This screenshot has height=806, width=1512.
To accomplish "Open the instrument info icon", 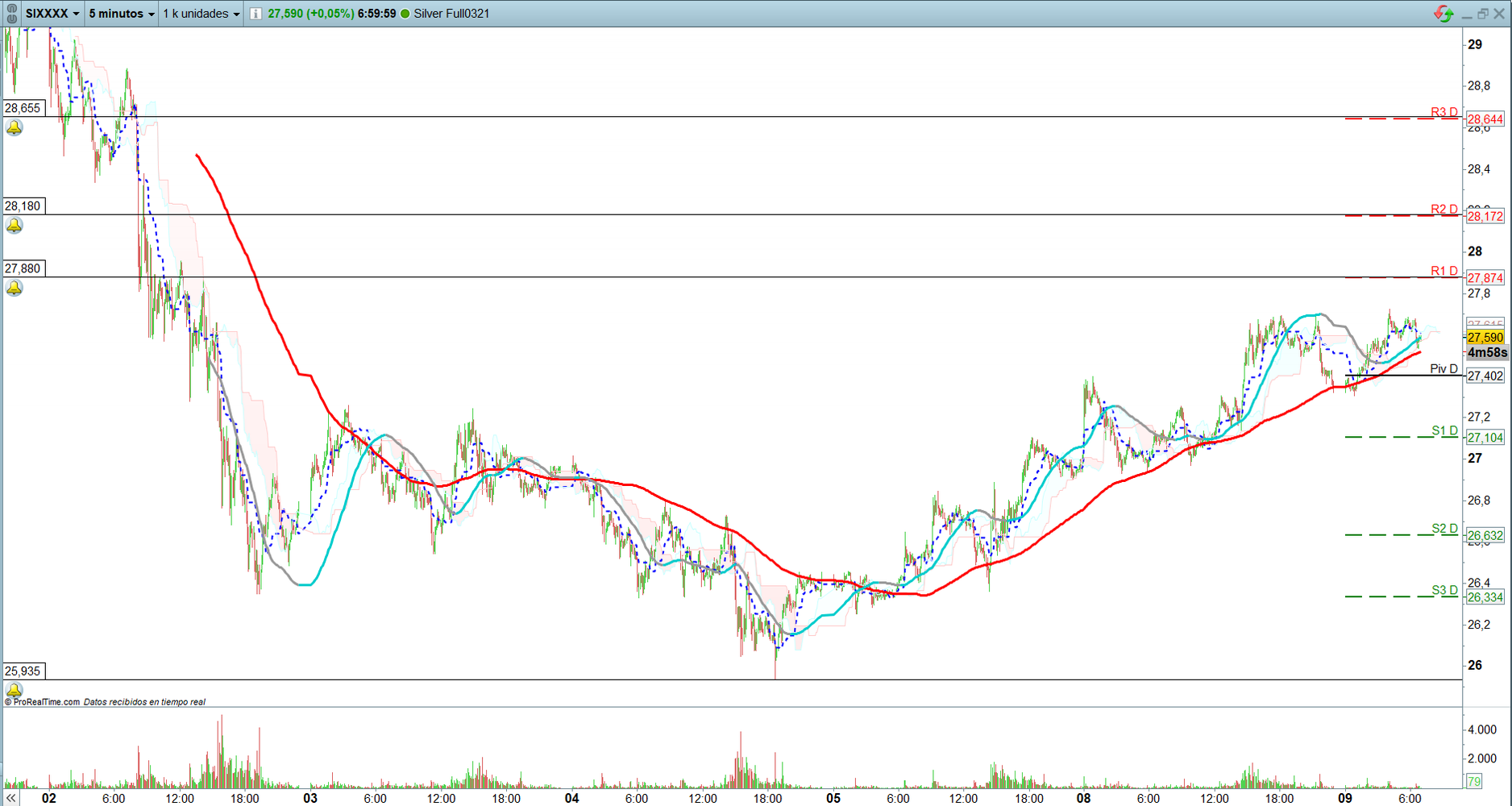I will click(255, 14).
